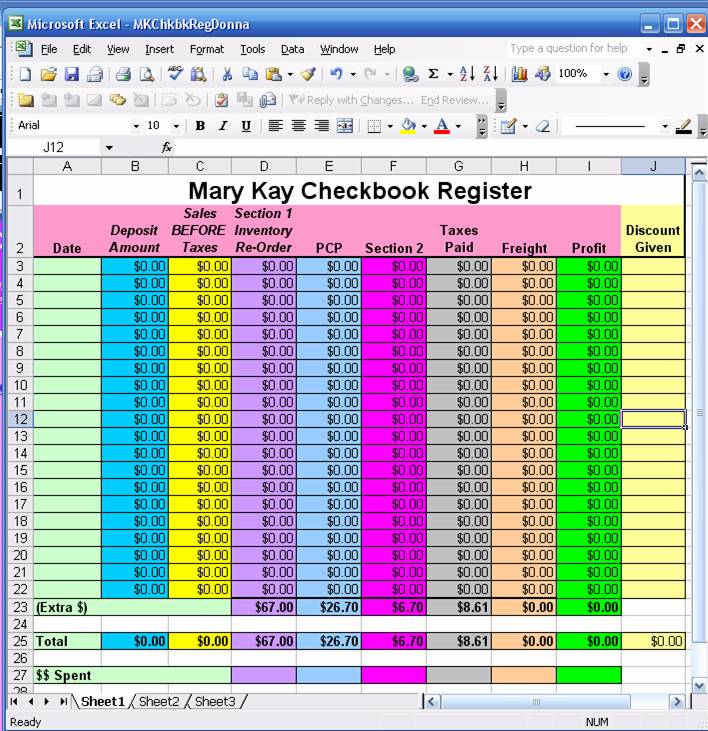The image size is (708, 731).
Task: Click the $$ Spent label cell
Action: click(133, 675)
